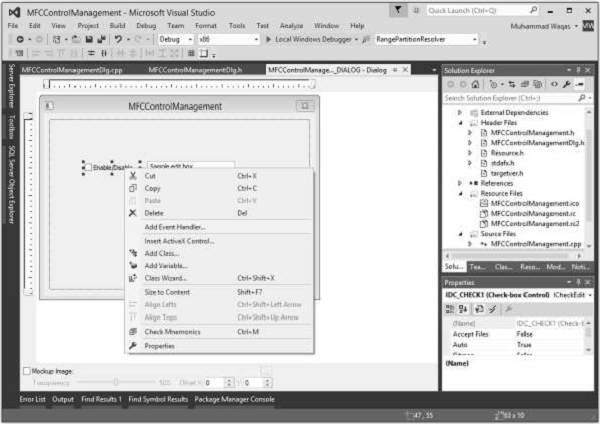
Task: Click the Categorized view icon in Properties panel
Action: (x=450, y=309)
